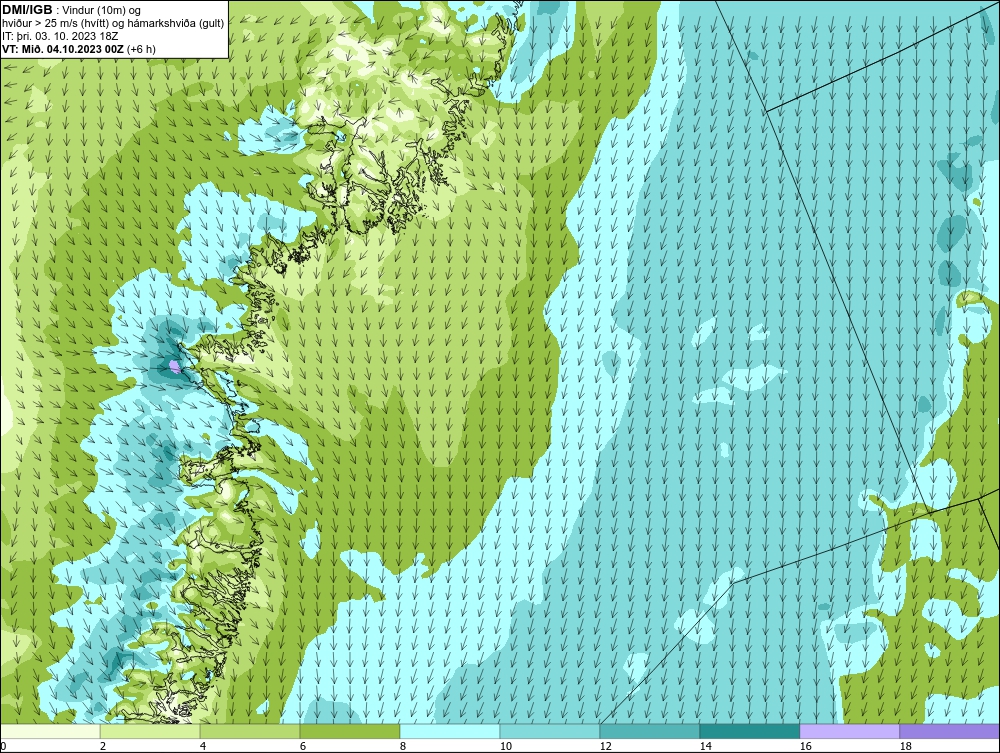This screenshot has width=1000, height=753.
Task: Click the 8–10 m/s pale cyan legend swatch
Action: click(450, 731)
